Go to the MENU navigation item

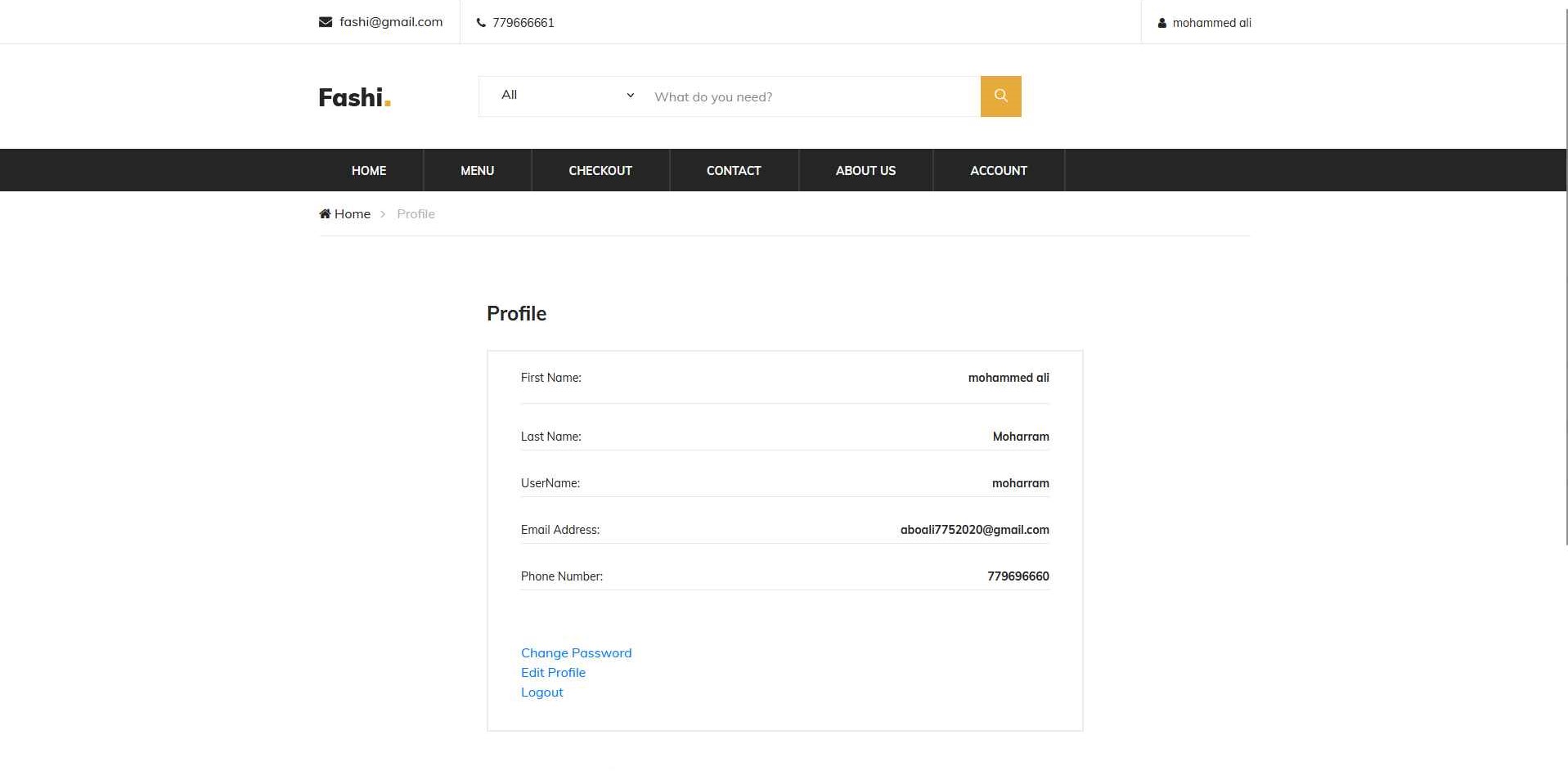tap(477, 170)
